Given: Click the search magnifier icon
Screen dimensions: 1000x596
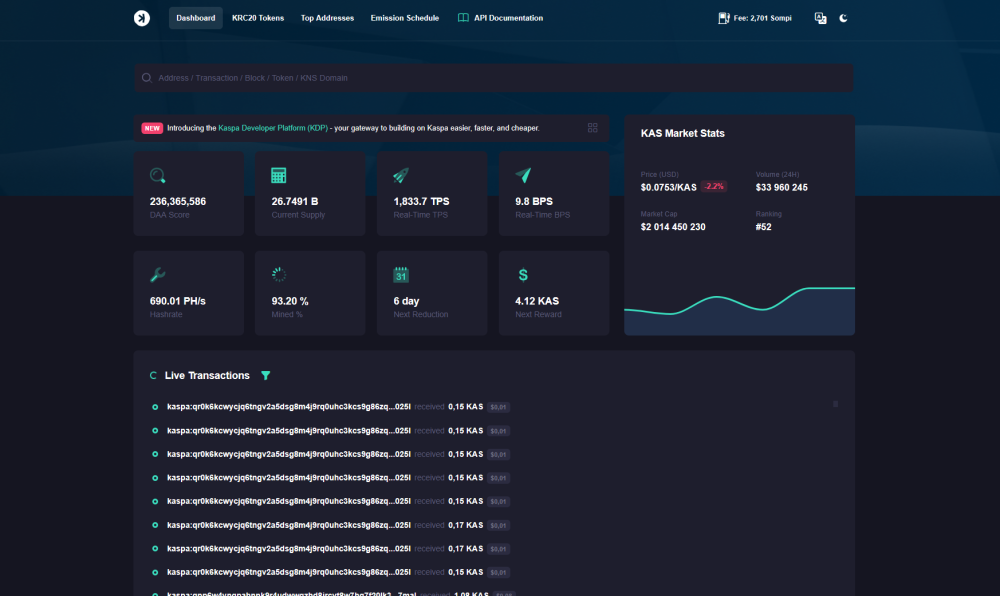Looking at the screenshot, I should pos(147,78).
